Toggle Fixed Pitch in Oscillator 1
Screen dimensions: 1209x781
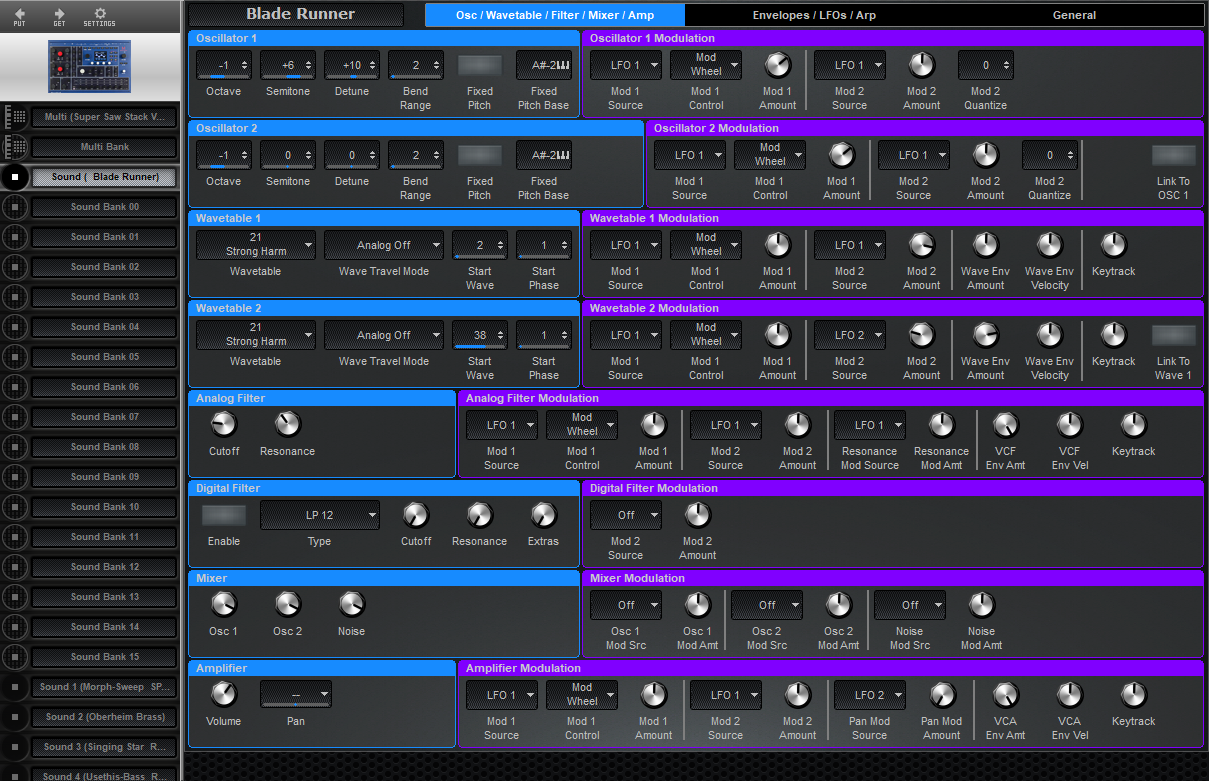click(479, 65)
